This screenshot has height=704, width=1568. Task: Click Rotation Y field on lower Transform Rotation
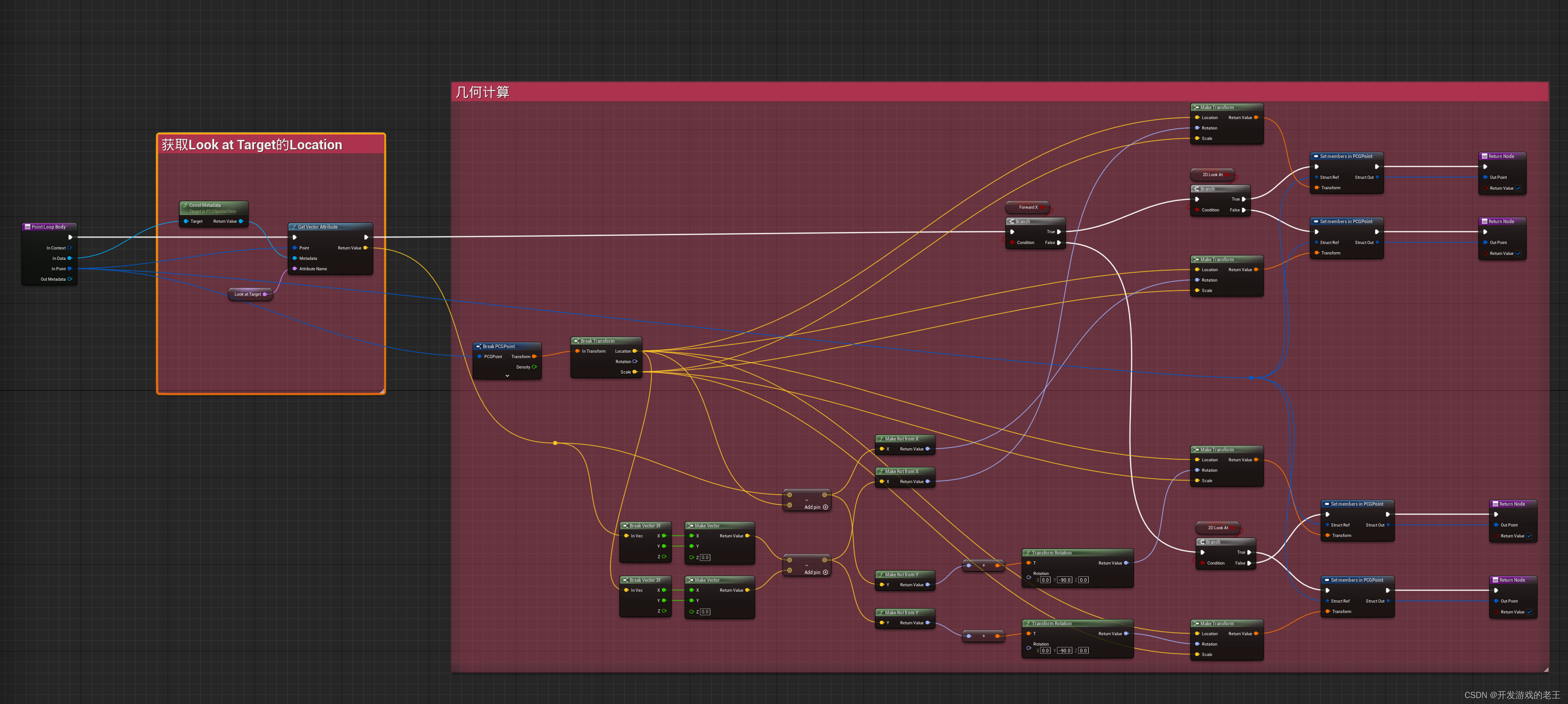[x=1064, y=651]
